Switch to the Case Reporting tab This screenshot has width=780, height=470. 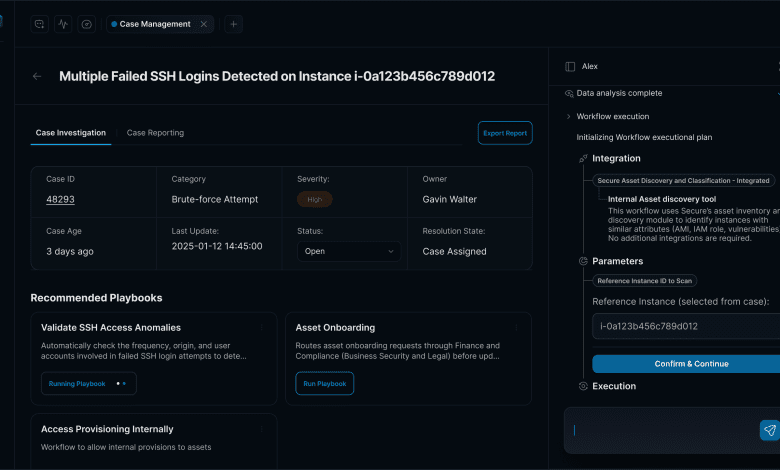pos(155,133)
